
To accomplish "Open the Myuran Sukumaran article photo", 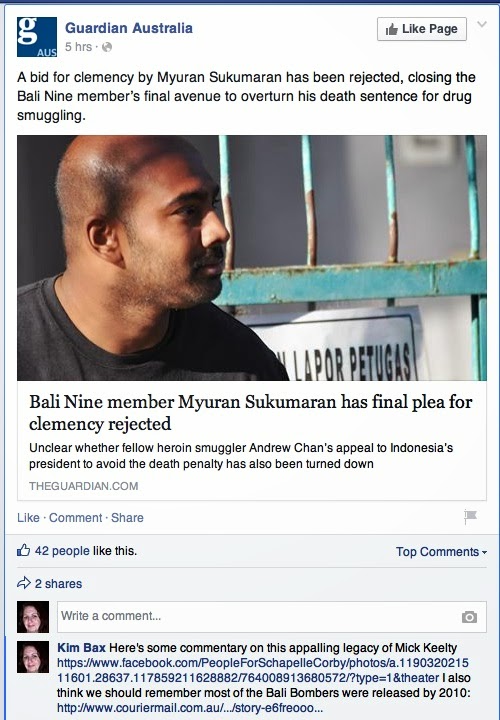I will 252,258.
